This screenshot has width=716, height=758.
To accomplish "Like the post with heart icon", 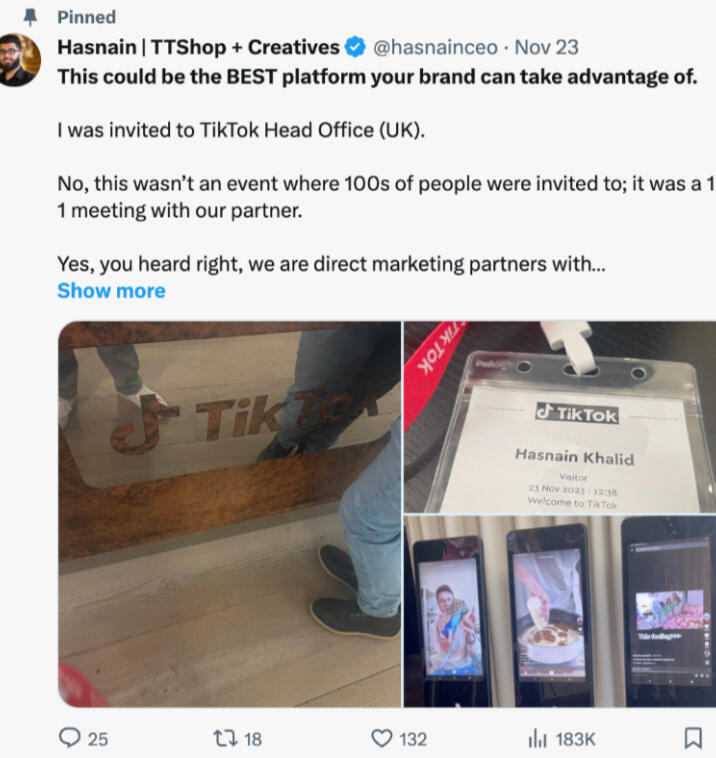I will pos(381,738).
